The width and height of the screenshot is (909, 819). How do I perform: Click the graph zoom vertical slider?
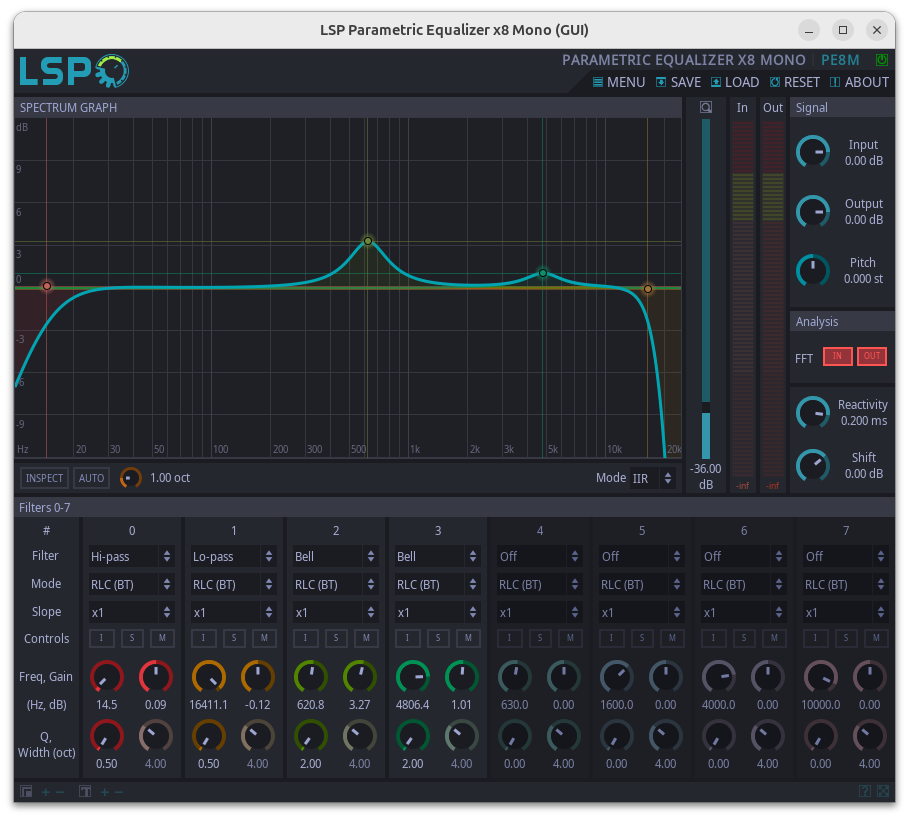(x=706, y=289)
